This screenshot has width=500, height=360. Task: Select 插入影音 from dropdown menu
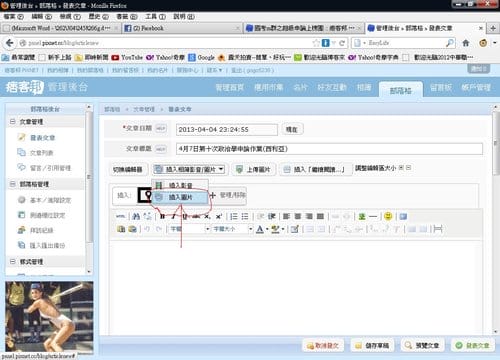(180, 185)
